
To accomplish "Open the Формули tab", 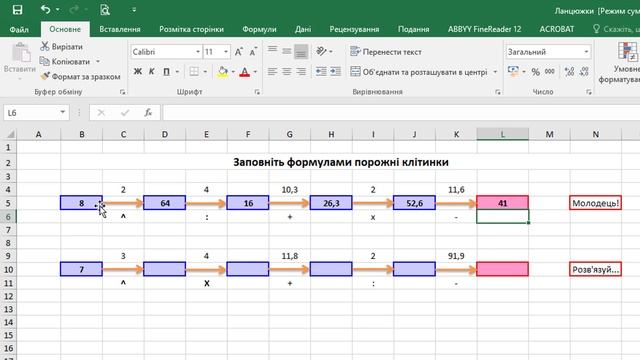I will (259, 29).
